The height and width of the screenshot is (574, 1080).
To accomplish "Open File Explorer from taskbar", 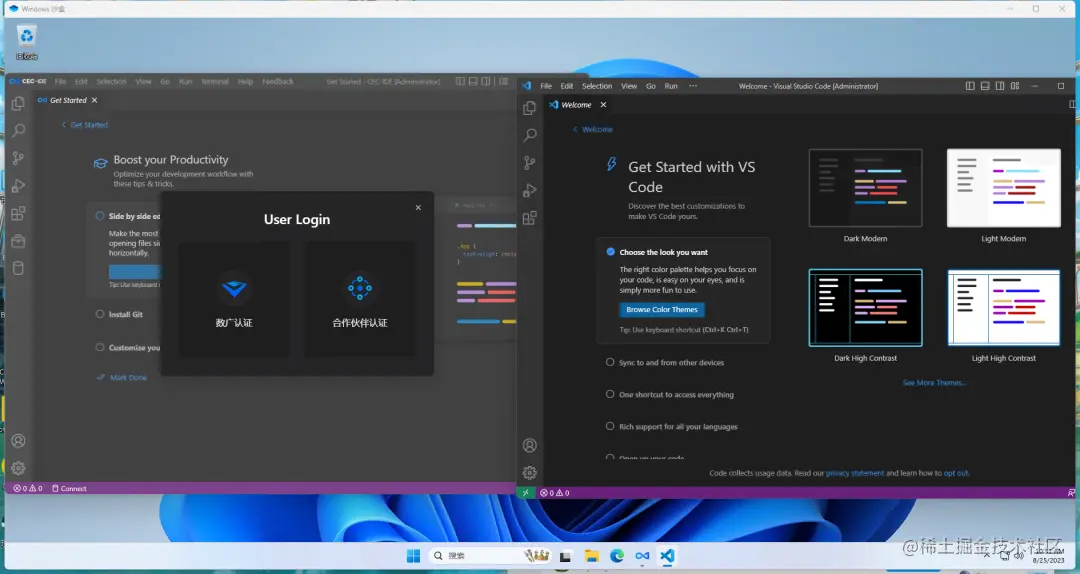I will [x=592, y=556].
